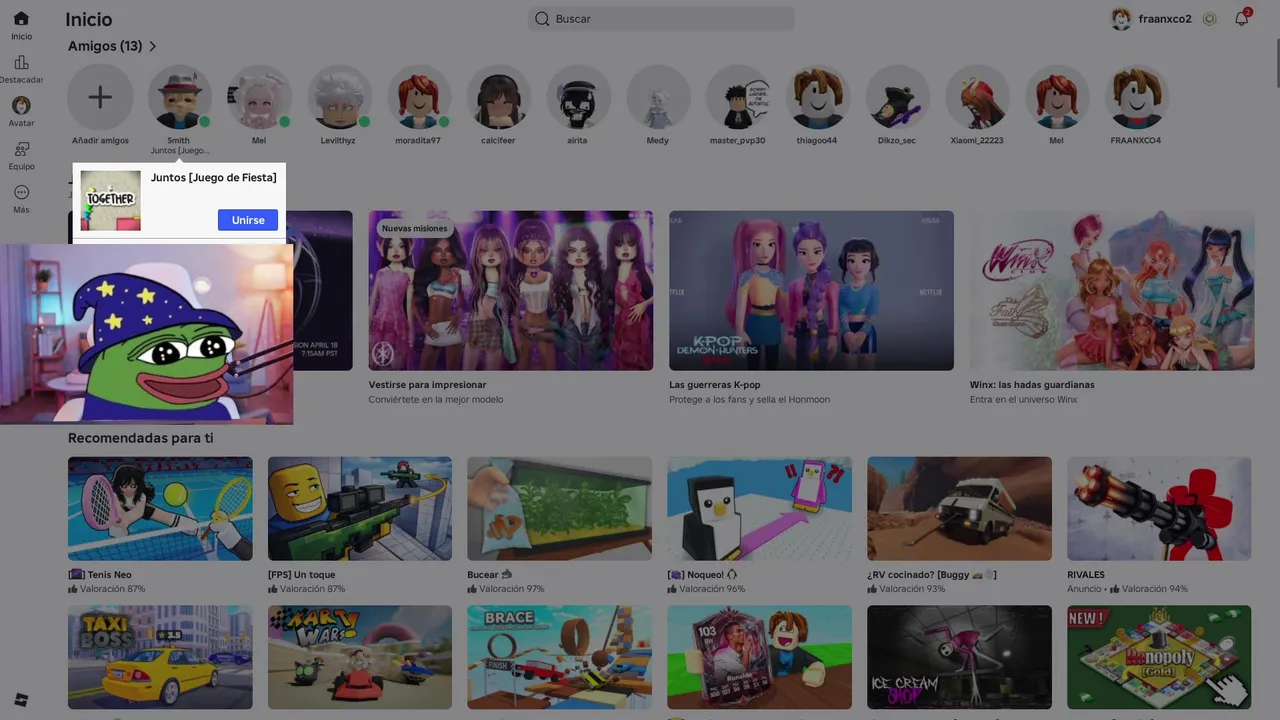Open the Vestirse para impresionar banner
Viewport: 1280px width, 720px height.
point(511,290)
